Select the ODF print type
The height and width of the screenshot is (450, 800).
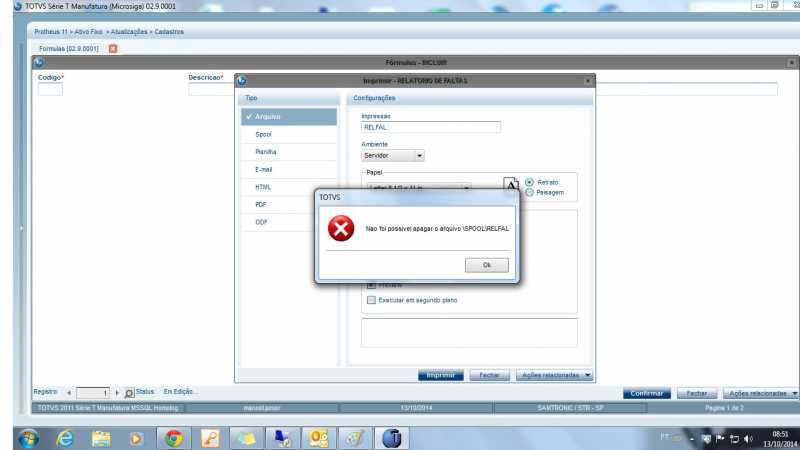point(278,222)
